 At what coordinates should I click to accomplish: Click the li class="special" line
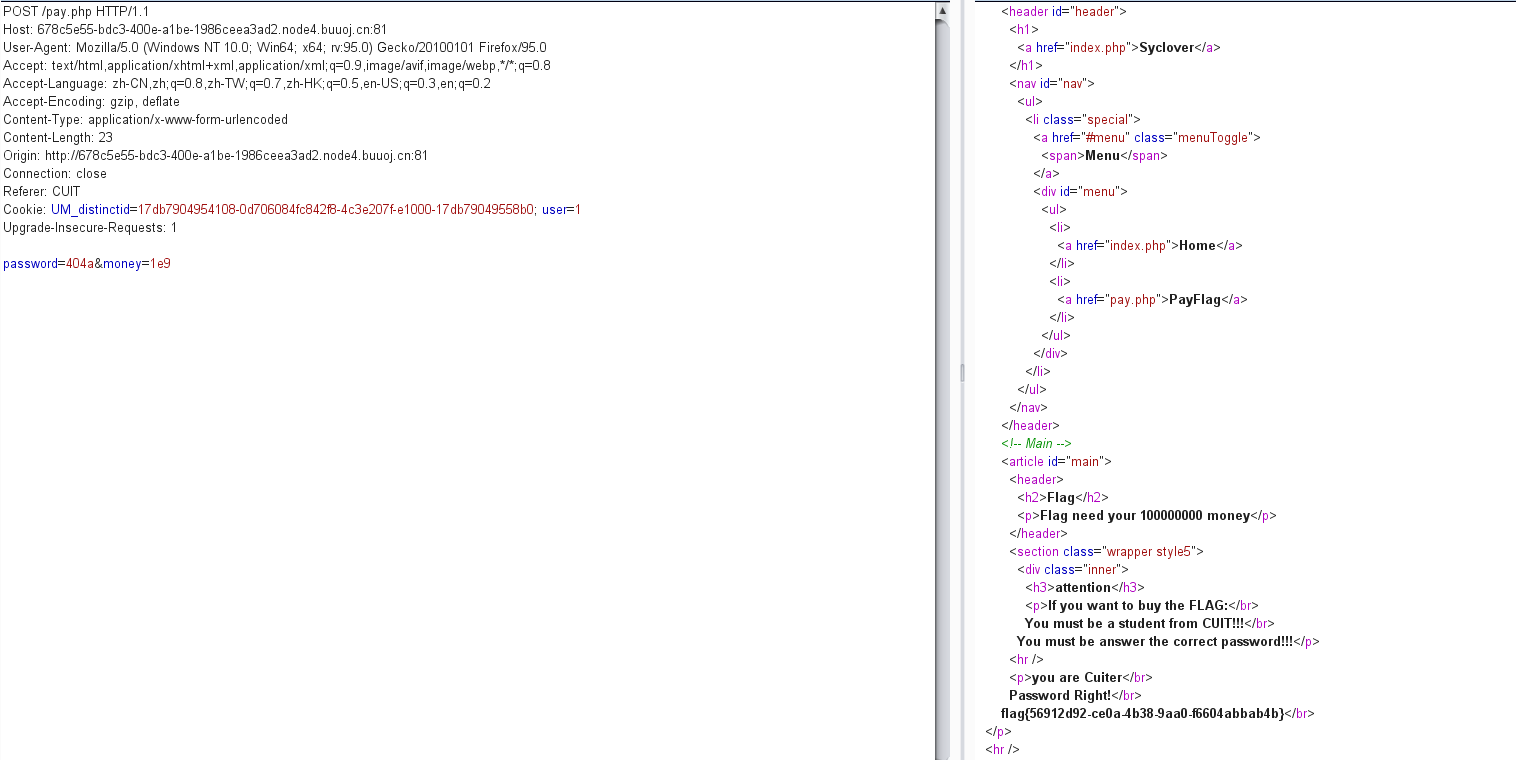[x=1082, y=120]
